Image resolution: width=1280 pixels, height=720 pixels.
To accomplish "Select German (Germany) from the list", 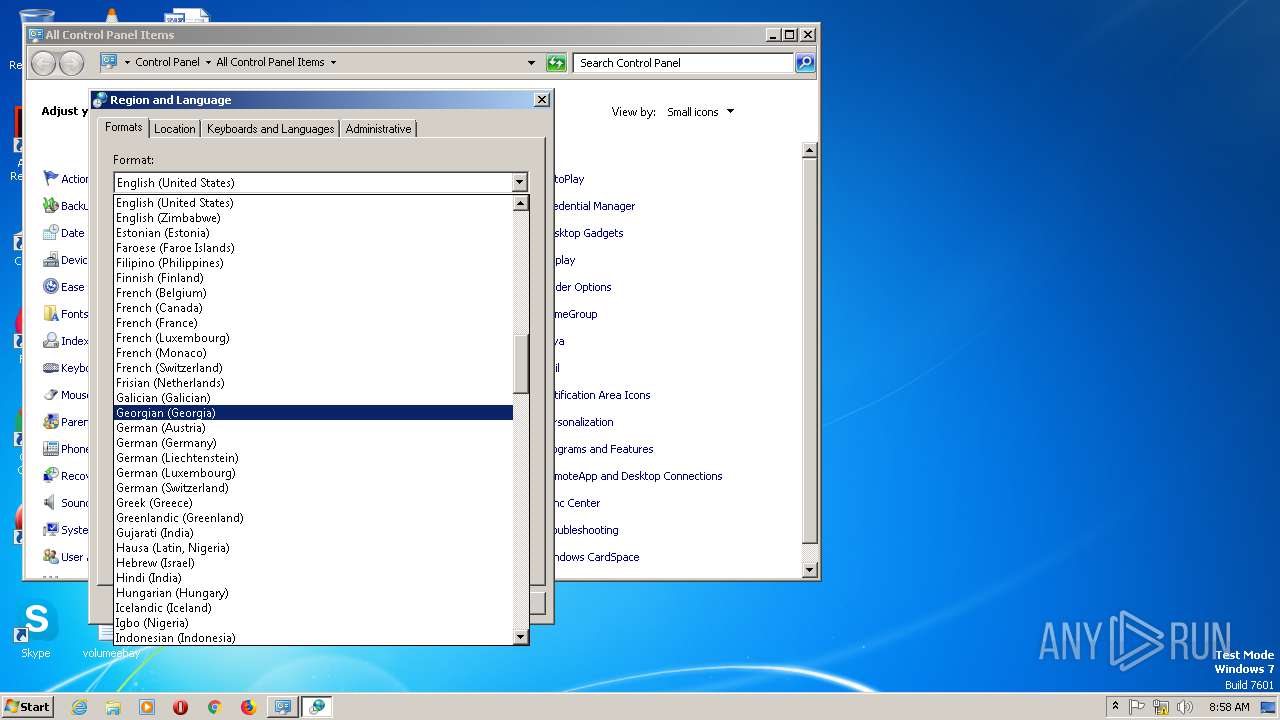I will (313, 443).
